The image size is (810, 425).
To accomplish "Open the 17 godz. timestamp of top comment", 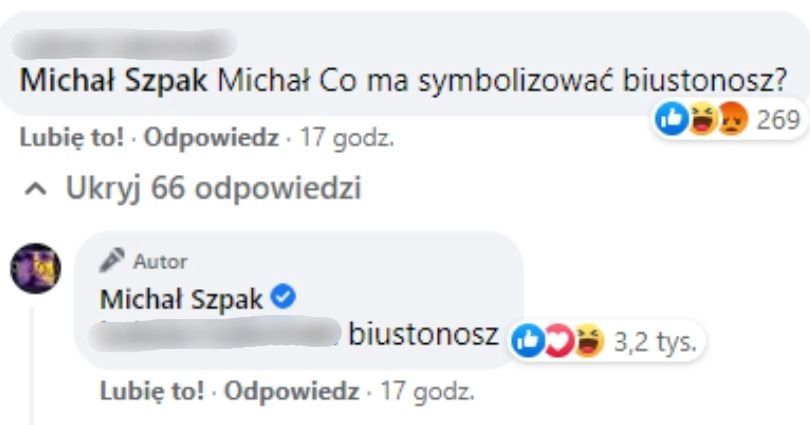I will [x=347, y=138].
